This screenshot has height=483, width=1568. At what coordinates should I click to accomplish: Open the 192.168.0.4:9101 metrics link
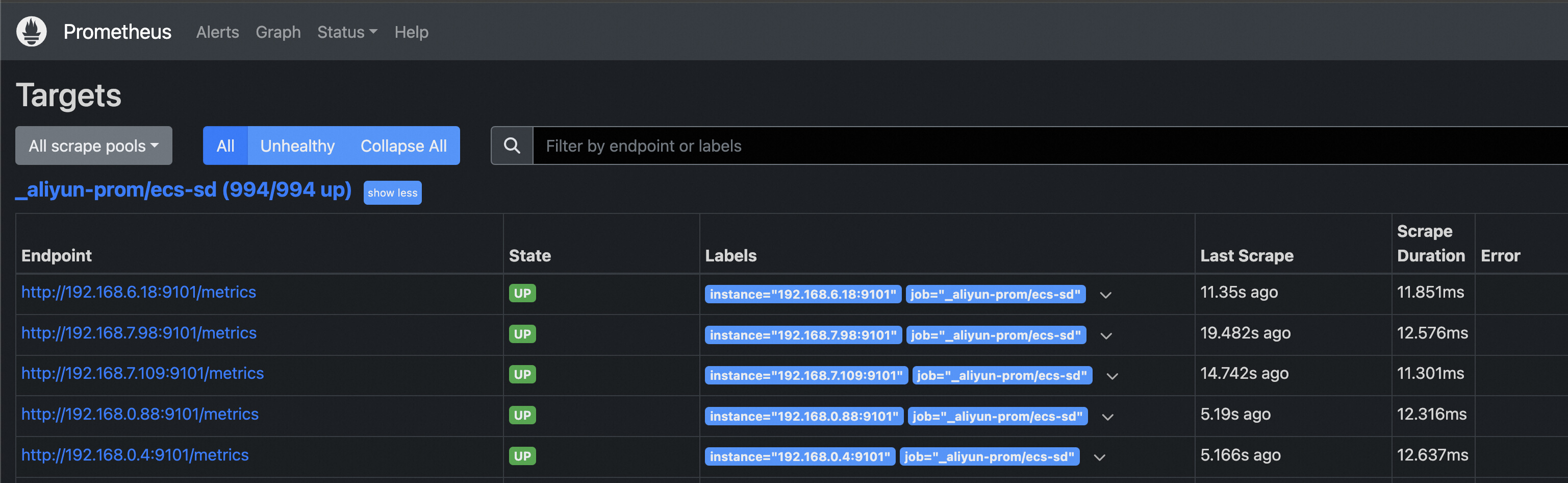135,454
